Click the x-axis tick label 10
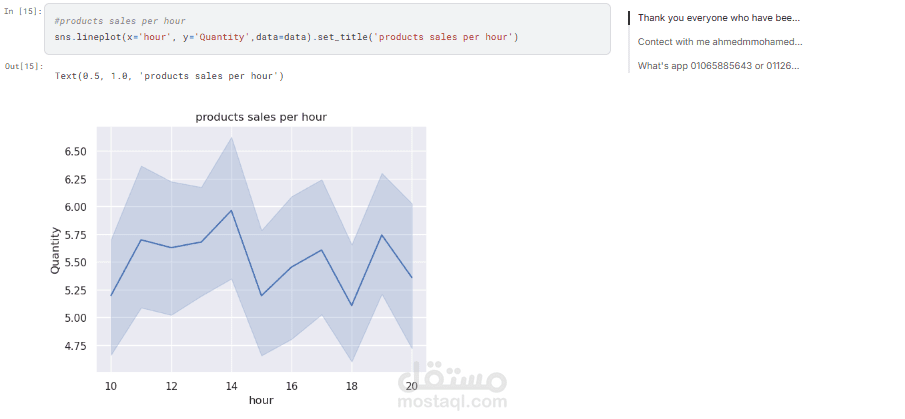905x419 pixels. tap(111, 386)
